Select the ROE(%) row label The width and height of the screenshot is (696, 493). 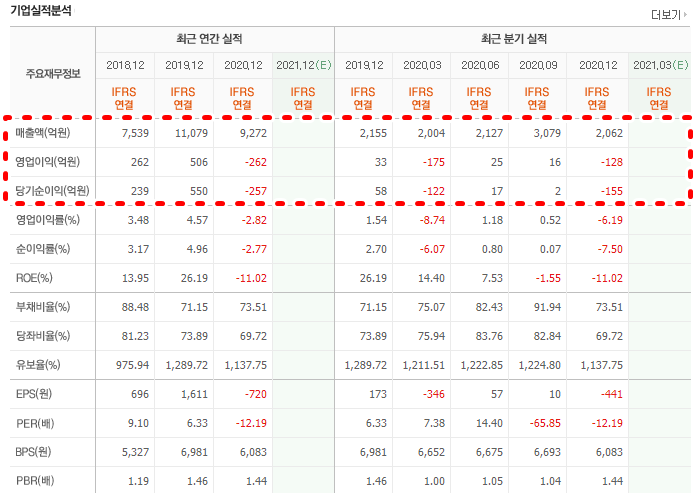pos(34,278)
